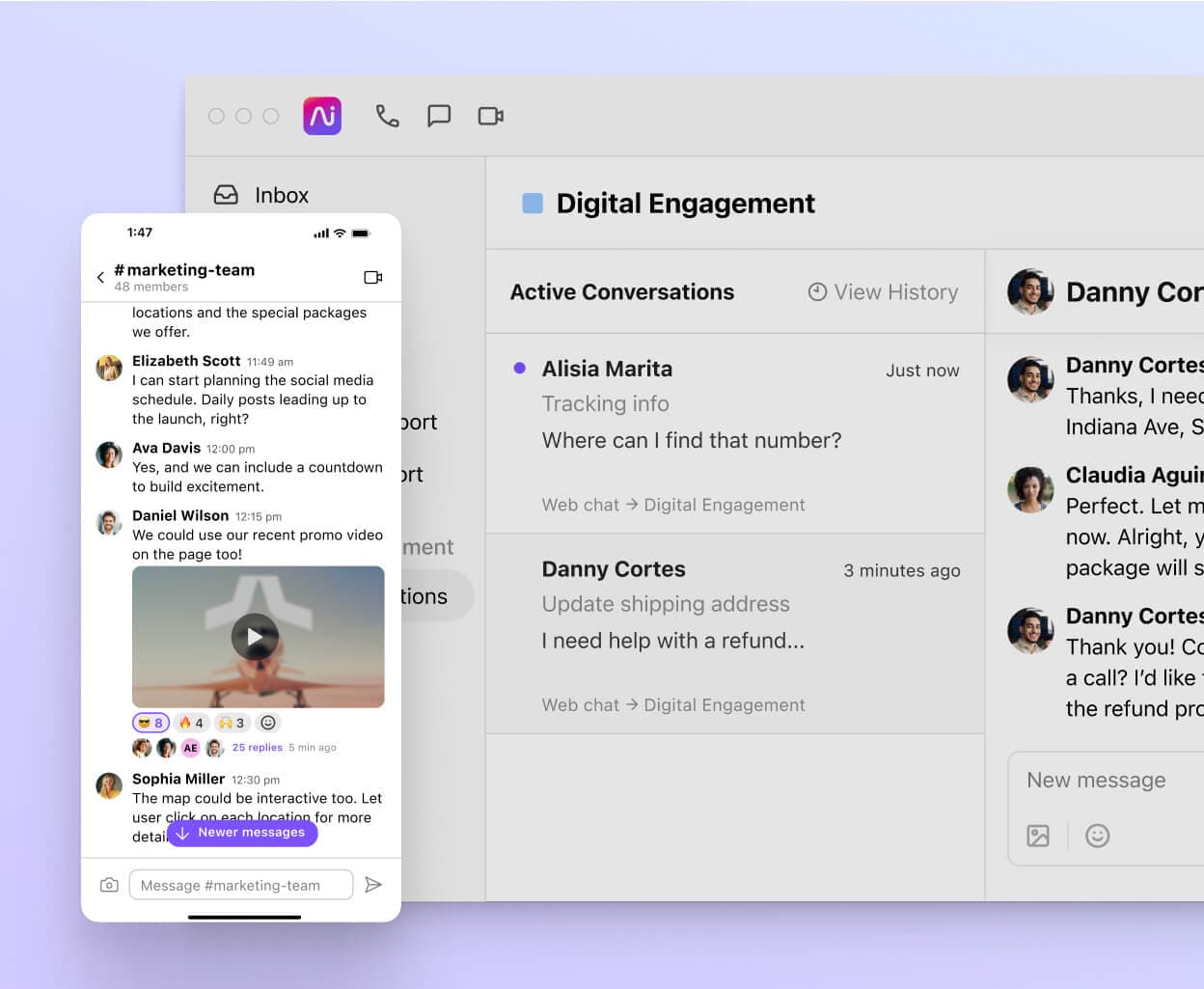The height and width of the screenshot is (989, 1204).
Task: Toggle the fire emoji reaction
Action: pyautogui.click(x=191, y=723)
